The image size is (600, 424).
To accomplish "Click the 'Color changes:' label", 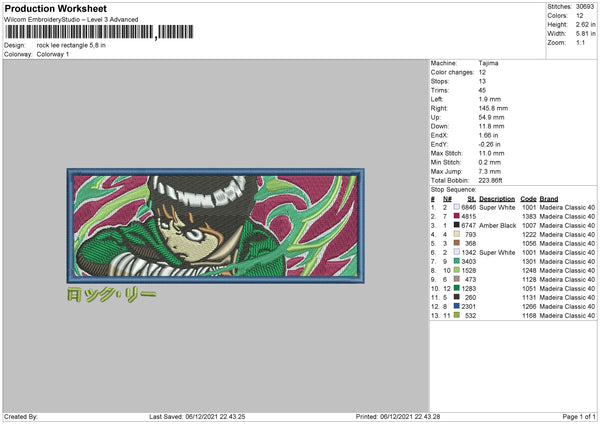I will coord(452,72).
